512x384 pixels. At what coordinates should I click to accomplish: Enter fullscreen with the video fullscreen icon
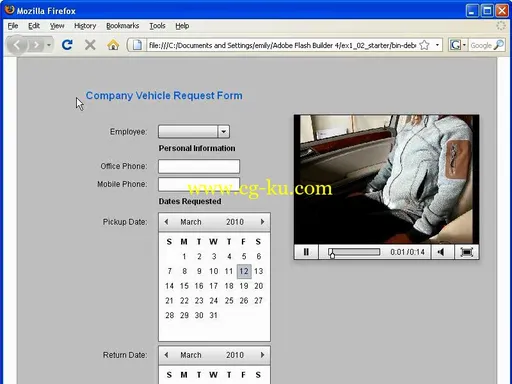click(467, 252)
